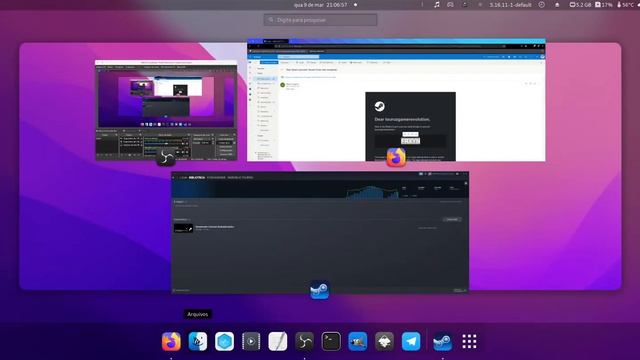Open the blue hexagon app in dock

(224, 341)
